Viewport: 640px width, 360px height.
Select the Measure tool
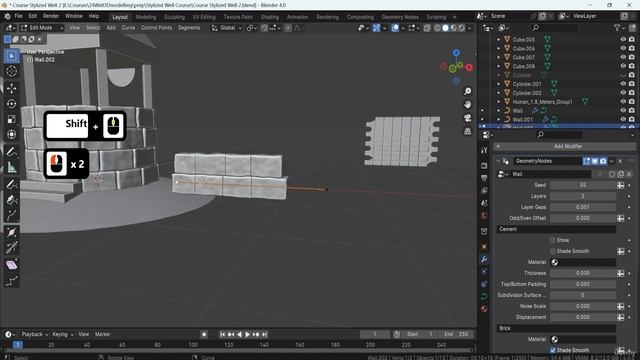coord(11,167)
